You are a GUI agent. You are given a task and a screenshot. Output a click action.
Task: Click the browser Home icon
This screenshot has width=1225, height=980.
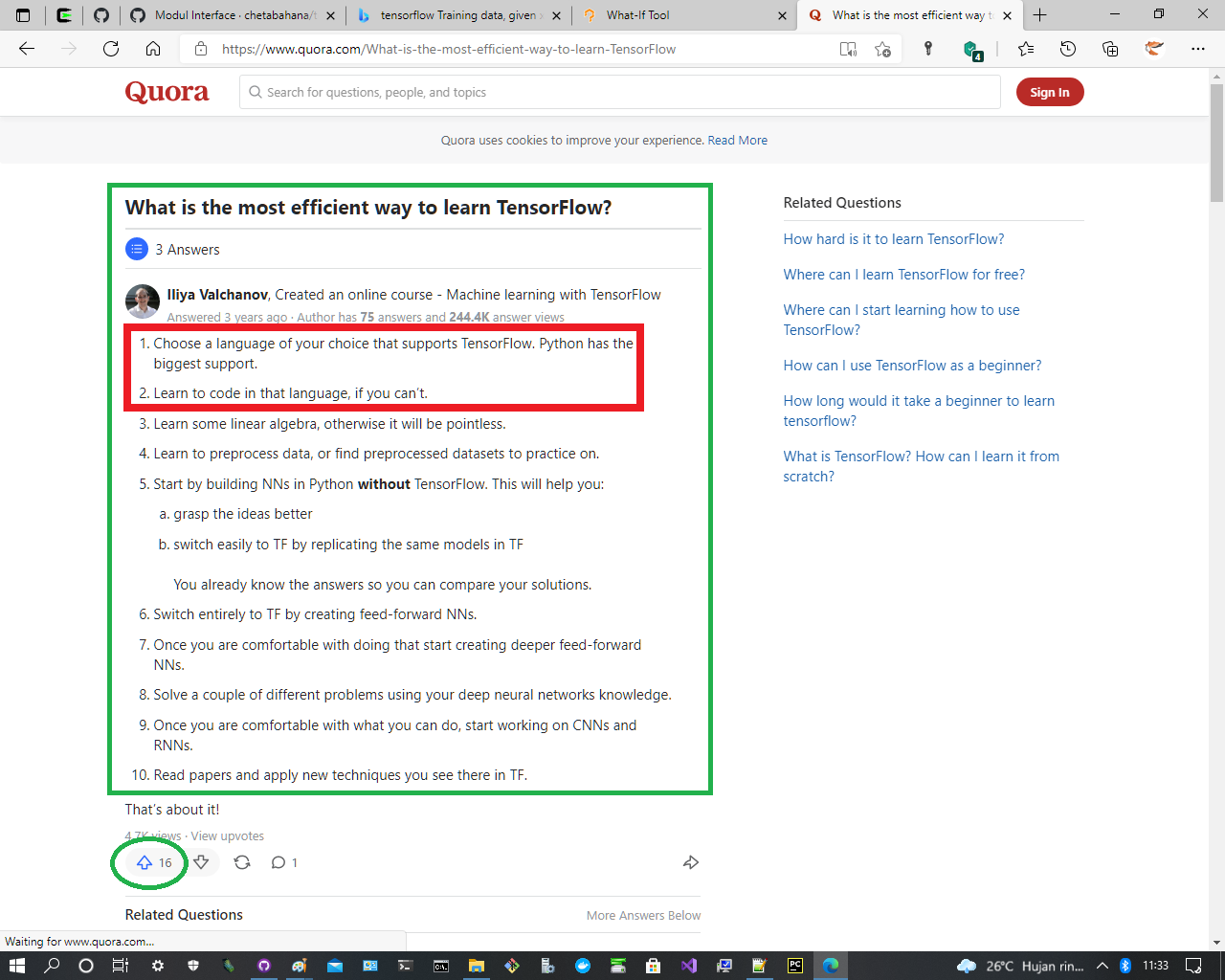(x=153, y=49)
